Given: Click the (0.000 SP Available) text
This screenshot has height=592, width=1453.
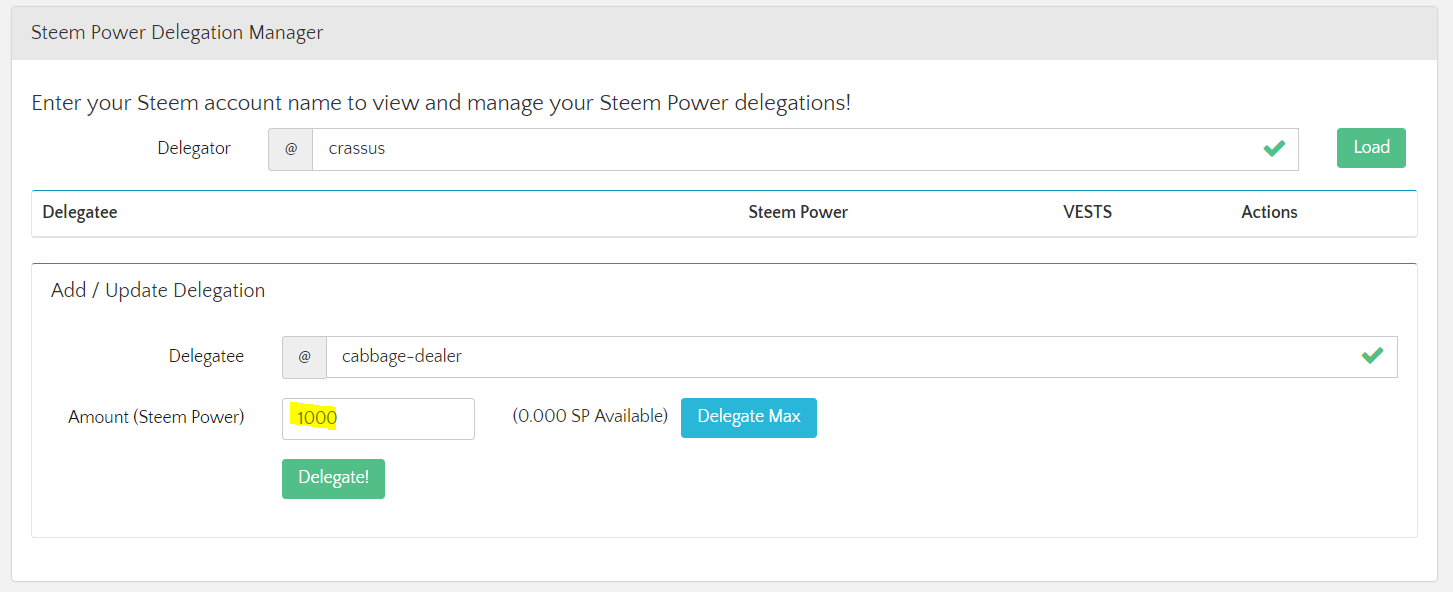Looking at the screenshot, I should [x=590, y=416].
